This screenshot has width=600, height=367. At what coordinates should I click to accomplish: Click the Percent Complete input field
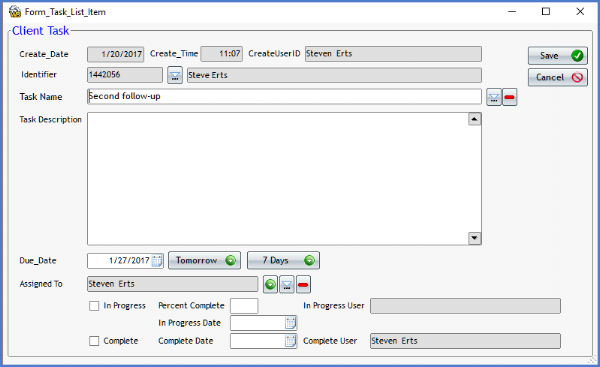(x=244, y=306)
